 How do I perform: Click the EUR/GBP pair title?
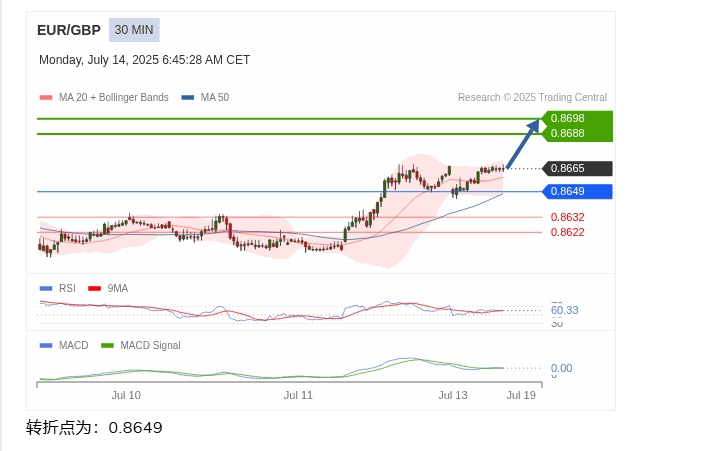[69, 30]
